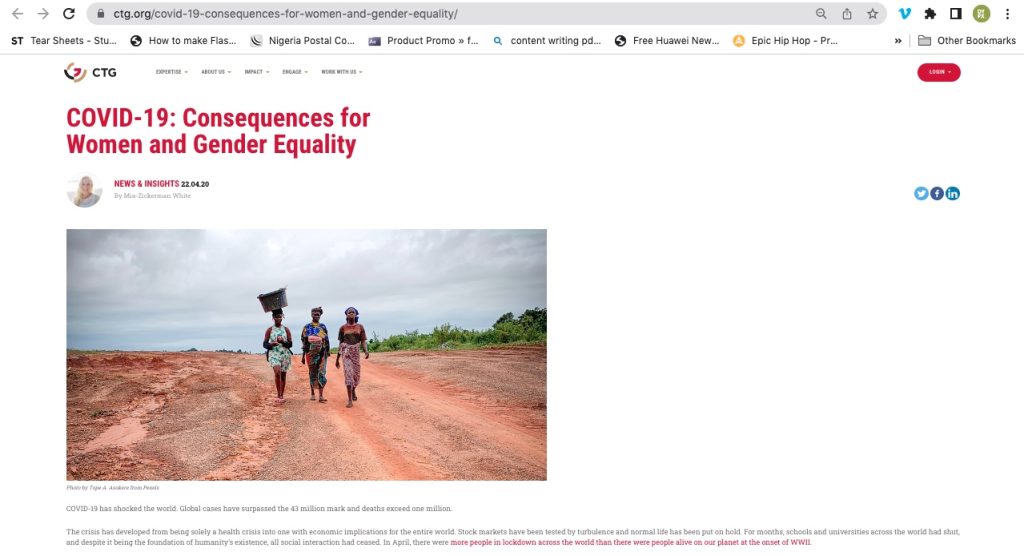The height and width of the screenshot is (556, 1024).
Task: Expand the Expertise nav dropdown
Action: tap(172, 72)
